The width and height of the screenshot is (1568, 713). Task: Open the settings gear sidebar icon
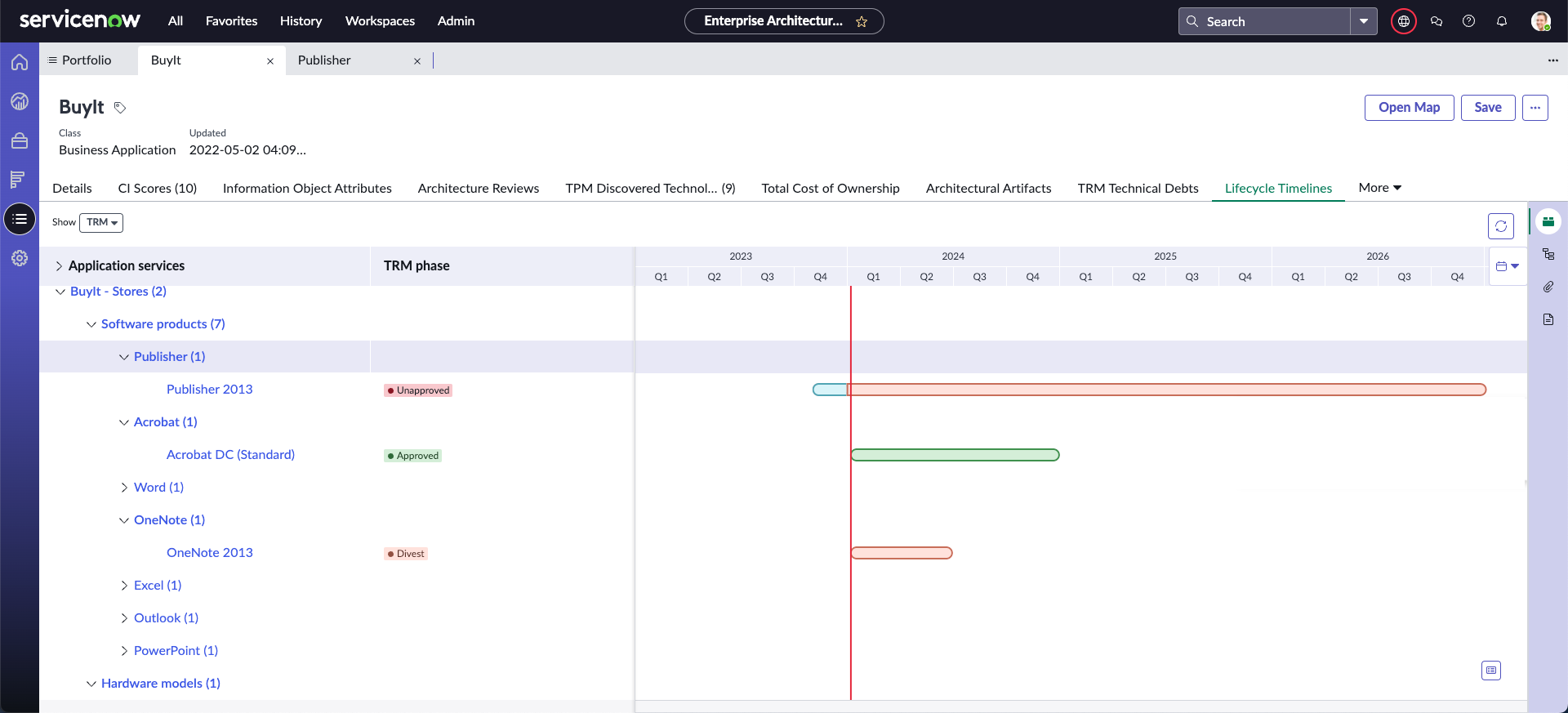click(x=20, y=258)
